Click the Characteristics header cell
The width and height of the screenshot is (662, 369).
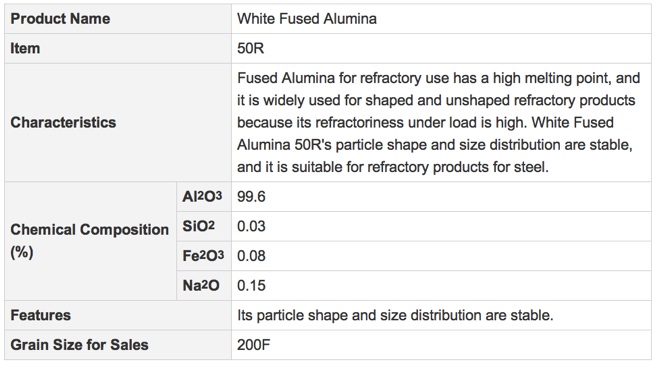(x=118, y=123)
